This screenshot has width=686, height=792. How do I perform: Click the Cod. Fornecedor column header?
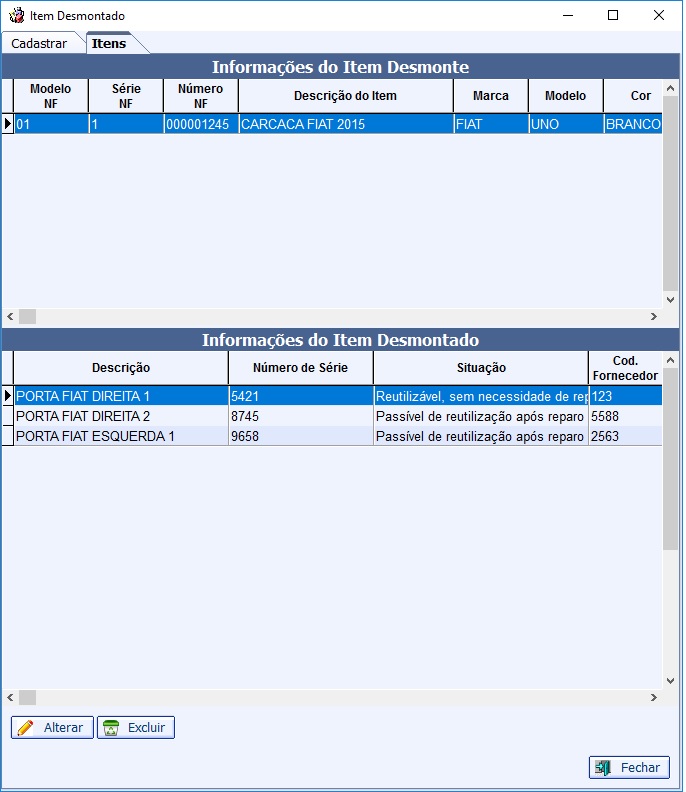click(x=625, y=368)
